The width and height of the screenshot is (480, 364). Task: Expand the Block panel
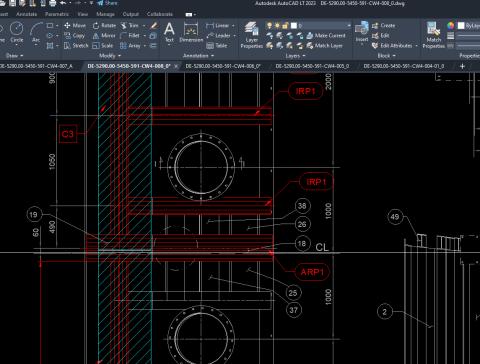click(x=387, y=56)
